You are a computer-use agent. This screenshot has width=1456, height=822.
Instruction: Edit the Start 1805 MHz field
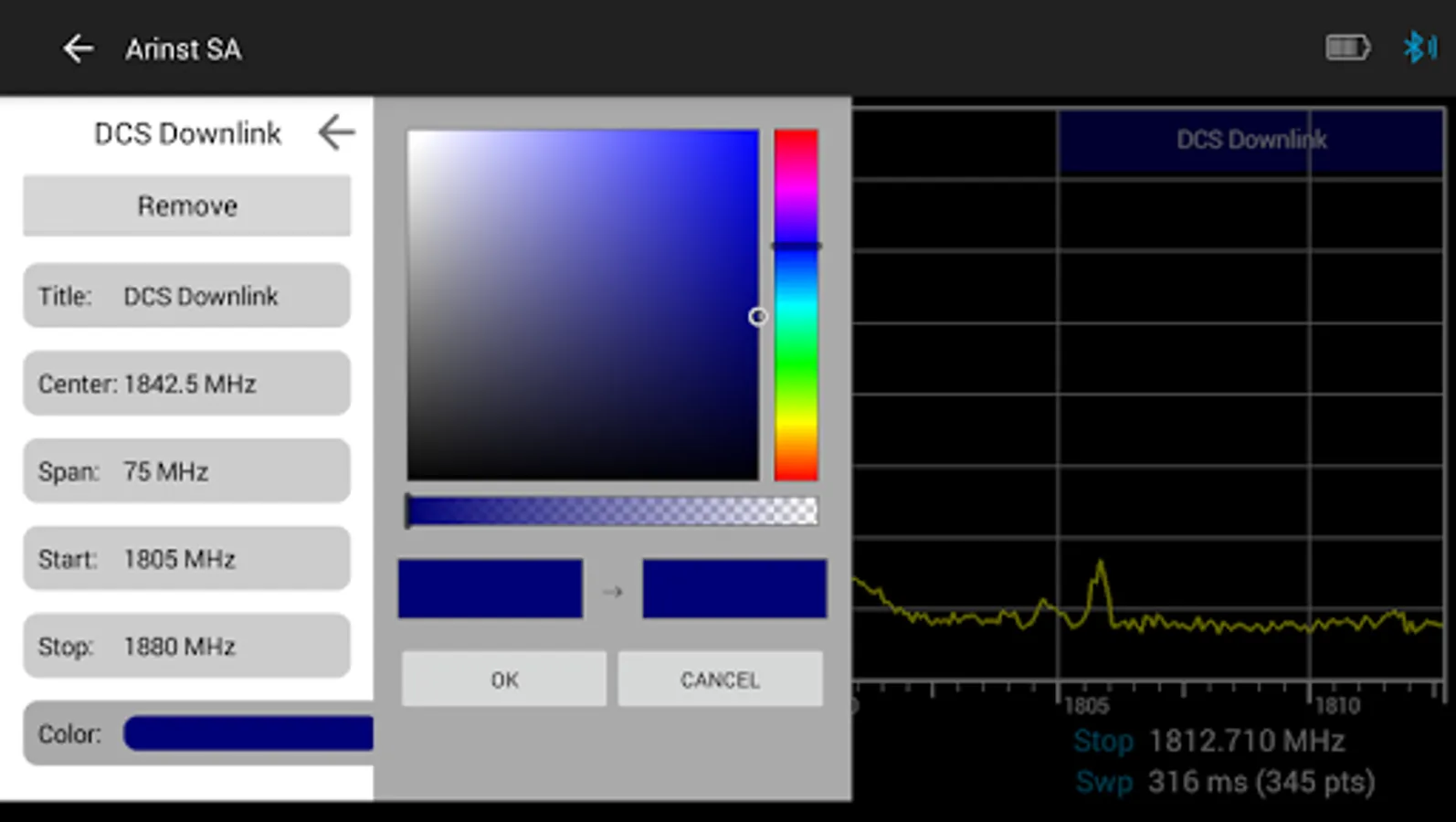186,559
